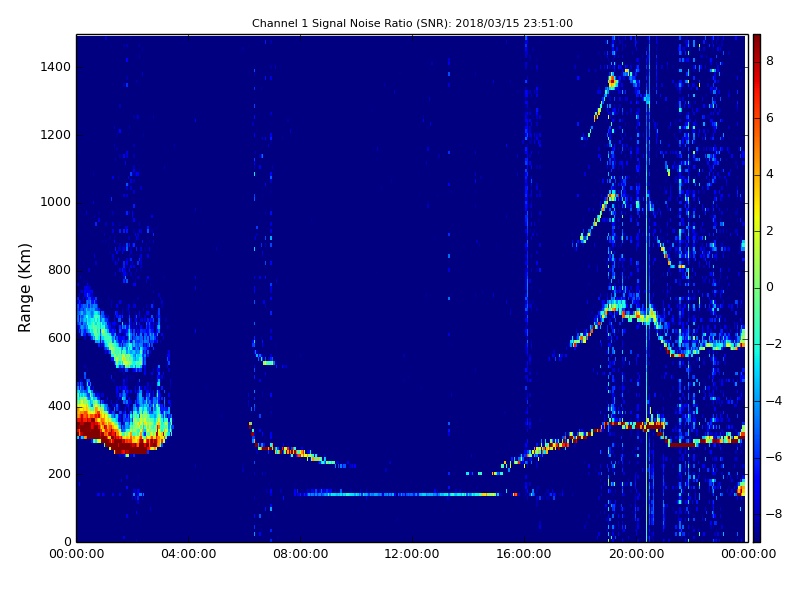Click the 400 range tick label
This screenshot has height=600, width=800.
59,406
